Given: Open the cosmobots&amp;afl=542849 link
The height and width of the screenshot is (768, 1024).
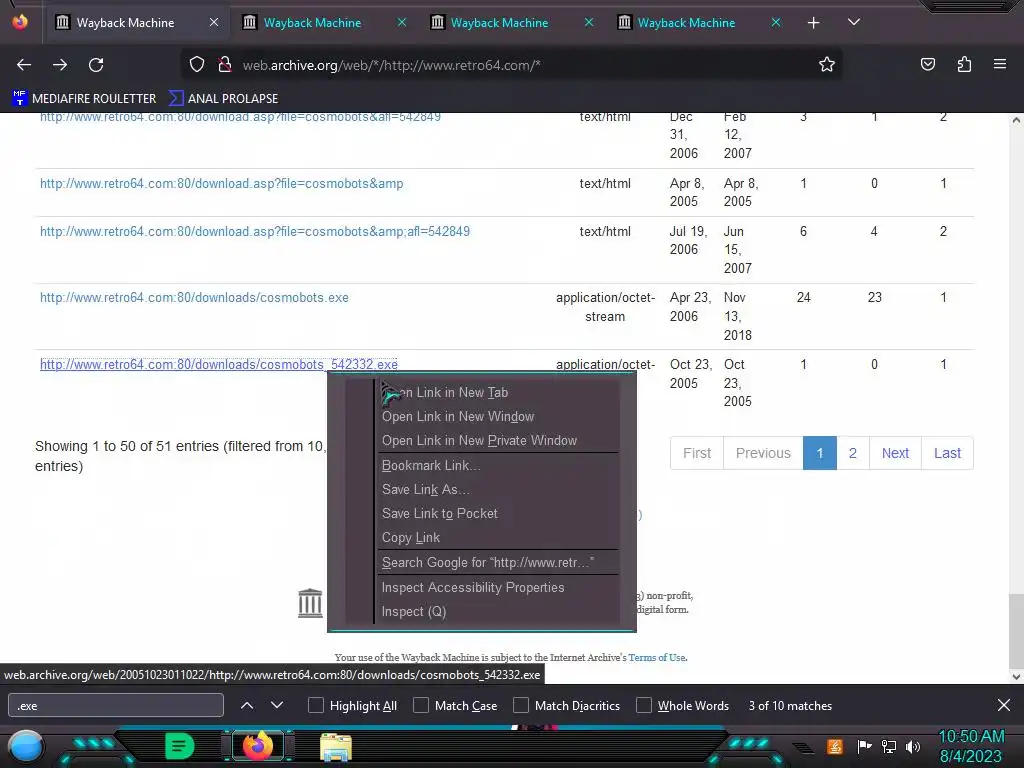Looking at the screenshot, I should tap(255, 231).
